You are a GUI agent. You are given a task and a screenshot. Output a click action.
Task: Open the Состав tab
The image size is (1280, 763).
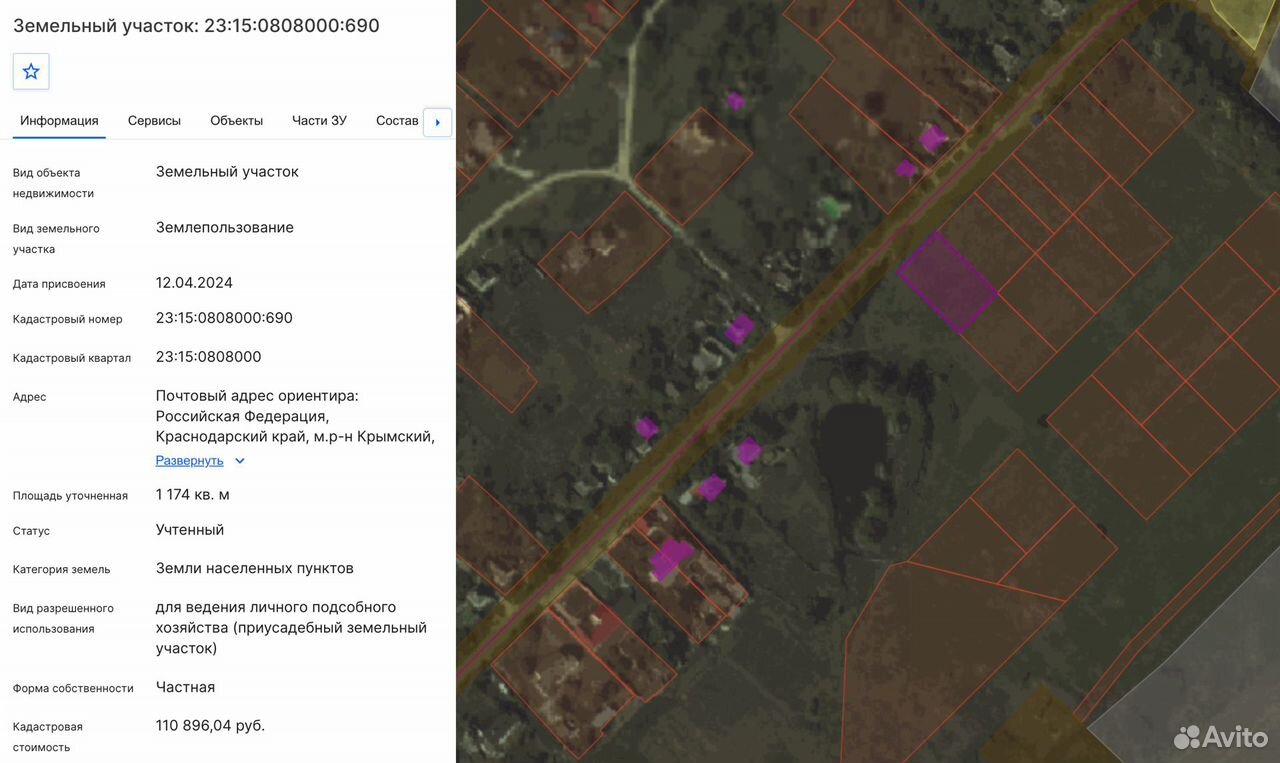tap(397, 121)
